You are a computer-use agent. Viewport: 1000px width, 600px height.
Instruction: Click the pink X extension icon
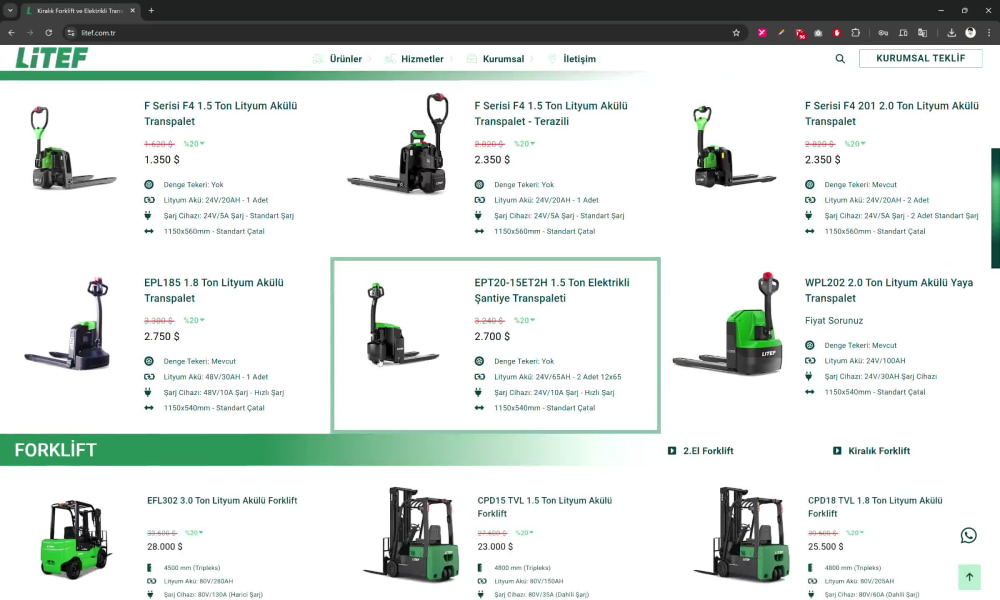coord(761,33)
